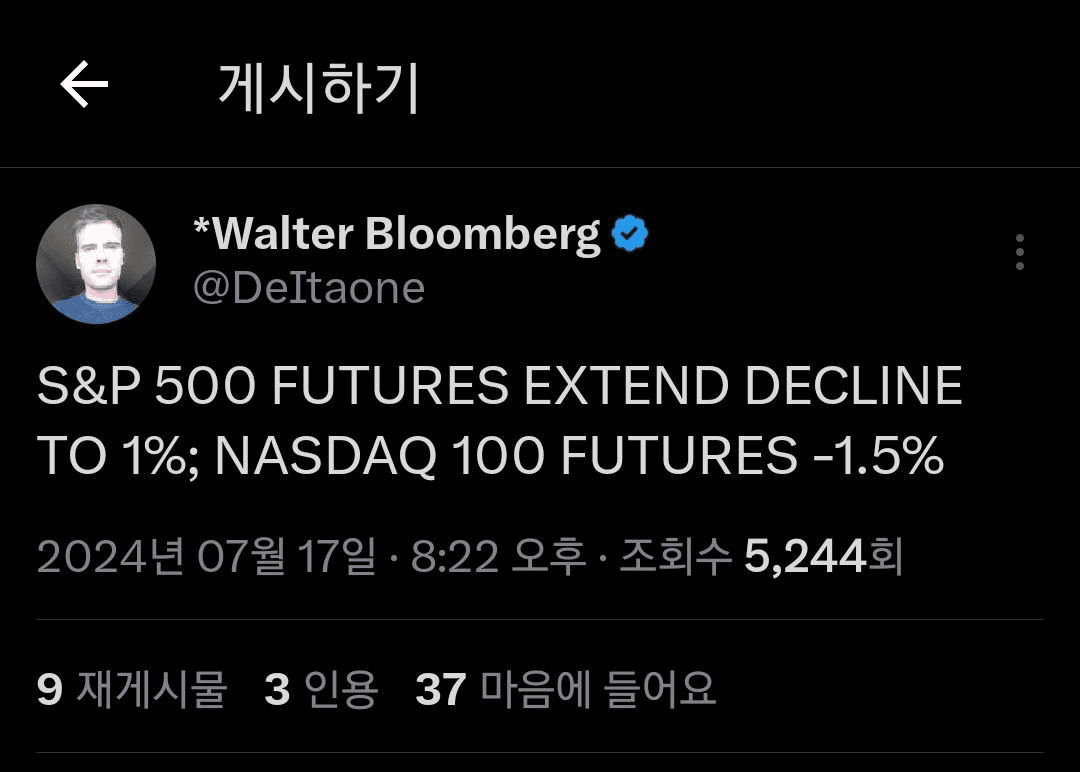1080x772 pixels.
Task: Click the bold 5,244 view count
Action: [x=804, y=556]
